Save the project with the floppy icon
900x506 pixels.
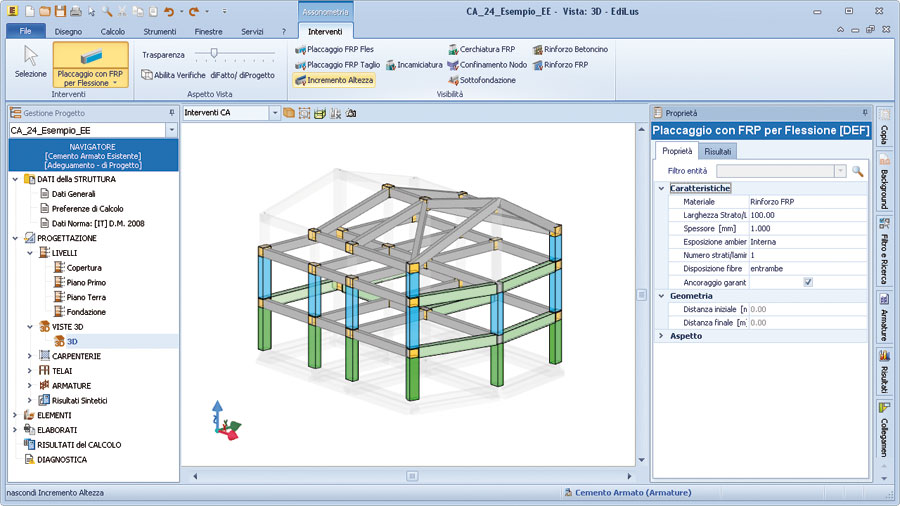coord(60,11)
